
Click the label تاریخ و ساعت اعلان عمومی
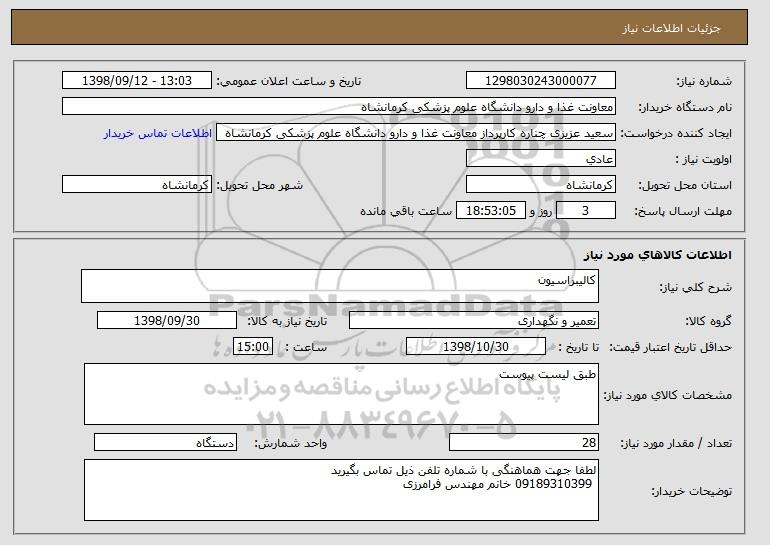tap(289, 82)
